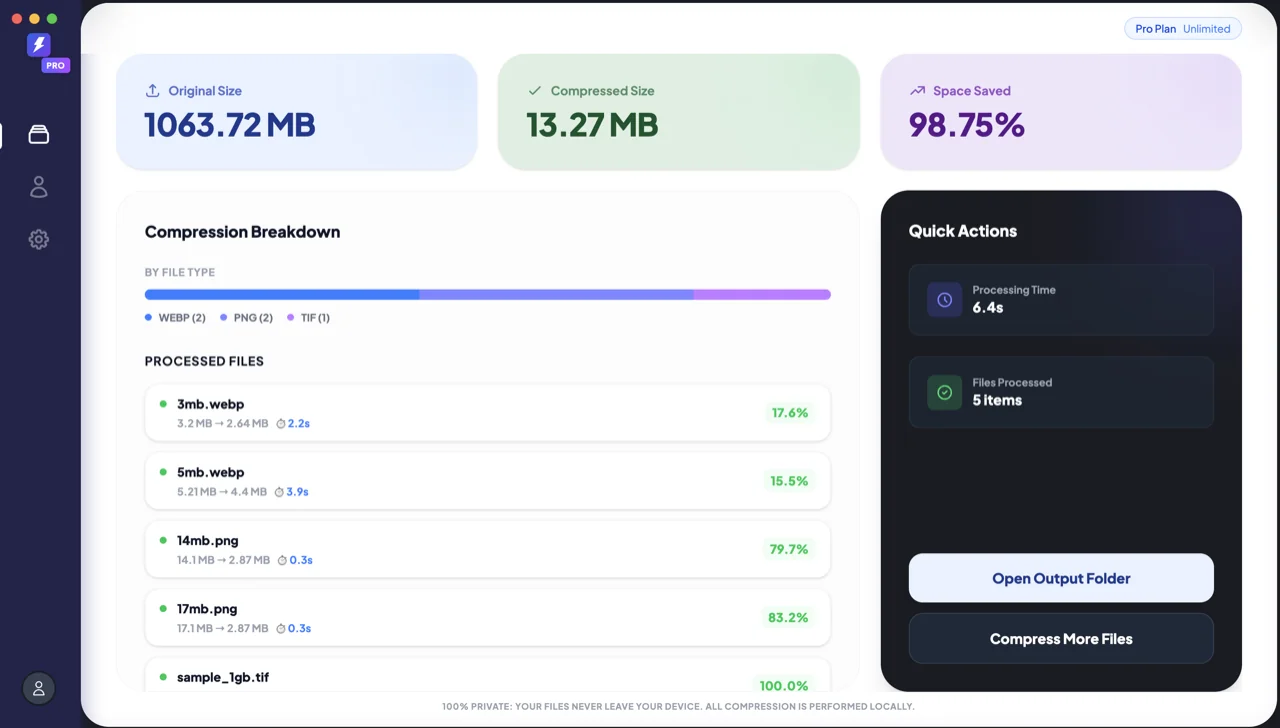Click the trend arrow icon beside Space Saved
The height and width of the screenshot is (728, 1280).
click(x=917, y=90)
